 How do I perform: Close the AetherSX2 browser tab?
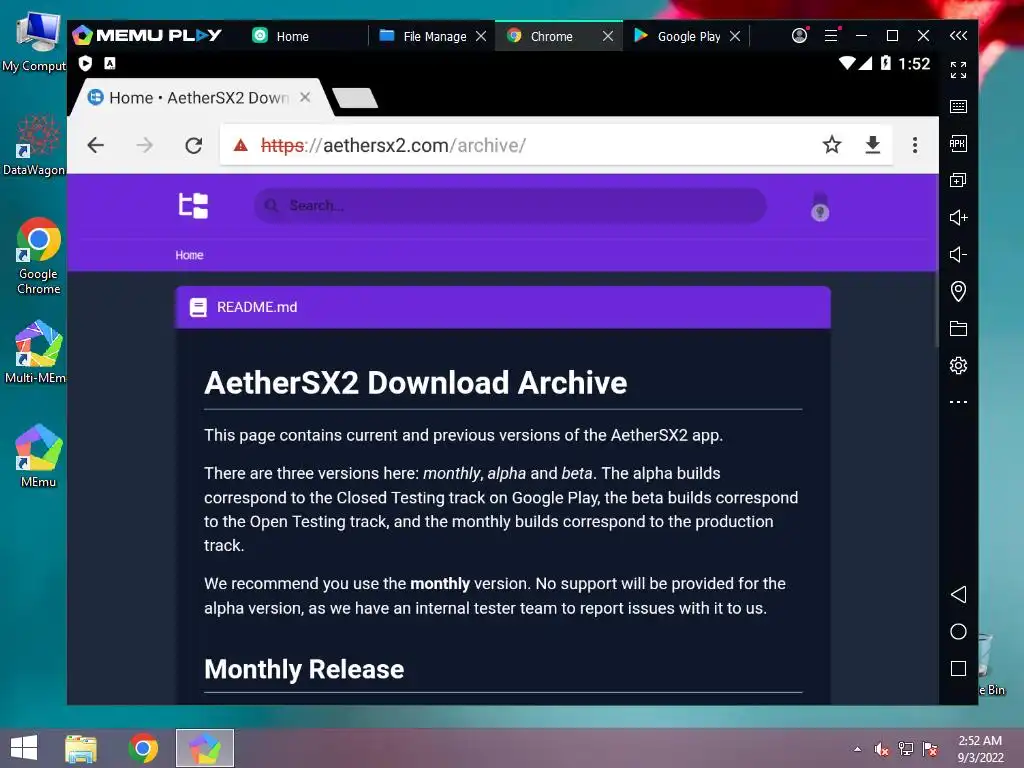tap(305, 97)
